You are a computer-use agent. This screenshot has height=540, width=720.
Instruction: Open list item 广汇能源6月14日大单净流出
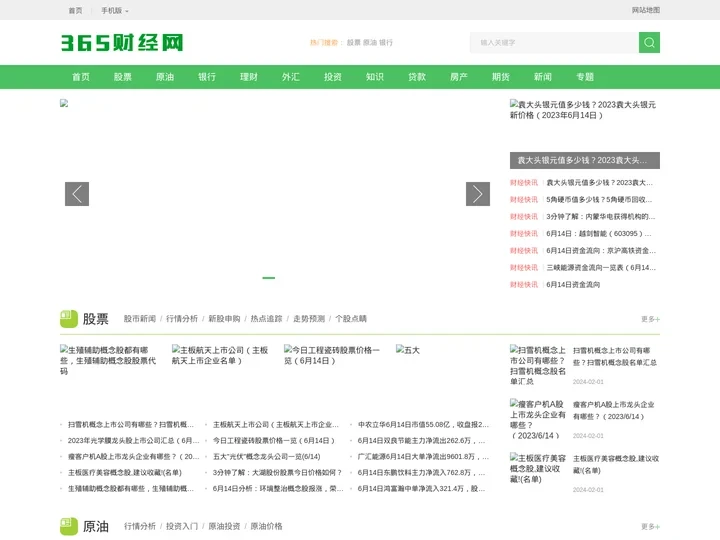click(x=423, y=457)
